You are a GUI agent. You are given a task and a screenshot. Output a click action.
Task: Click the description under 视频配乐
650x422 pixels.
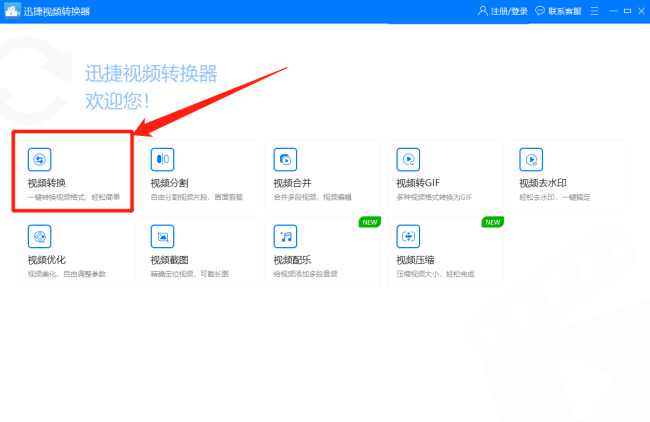[306, 274]
